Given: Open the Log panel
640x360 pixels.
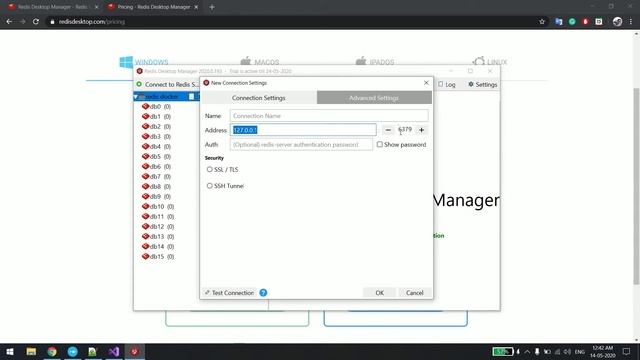Looking at the screenshot, I should tap(447, 84).
